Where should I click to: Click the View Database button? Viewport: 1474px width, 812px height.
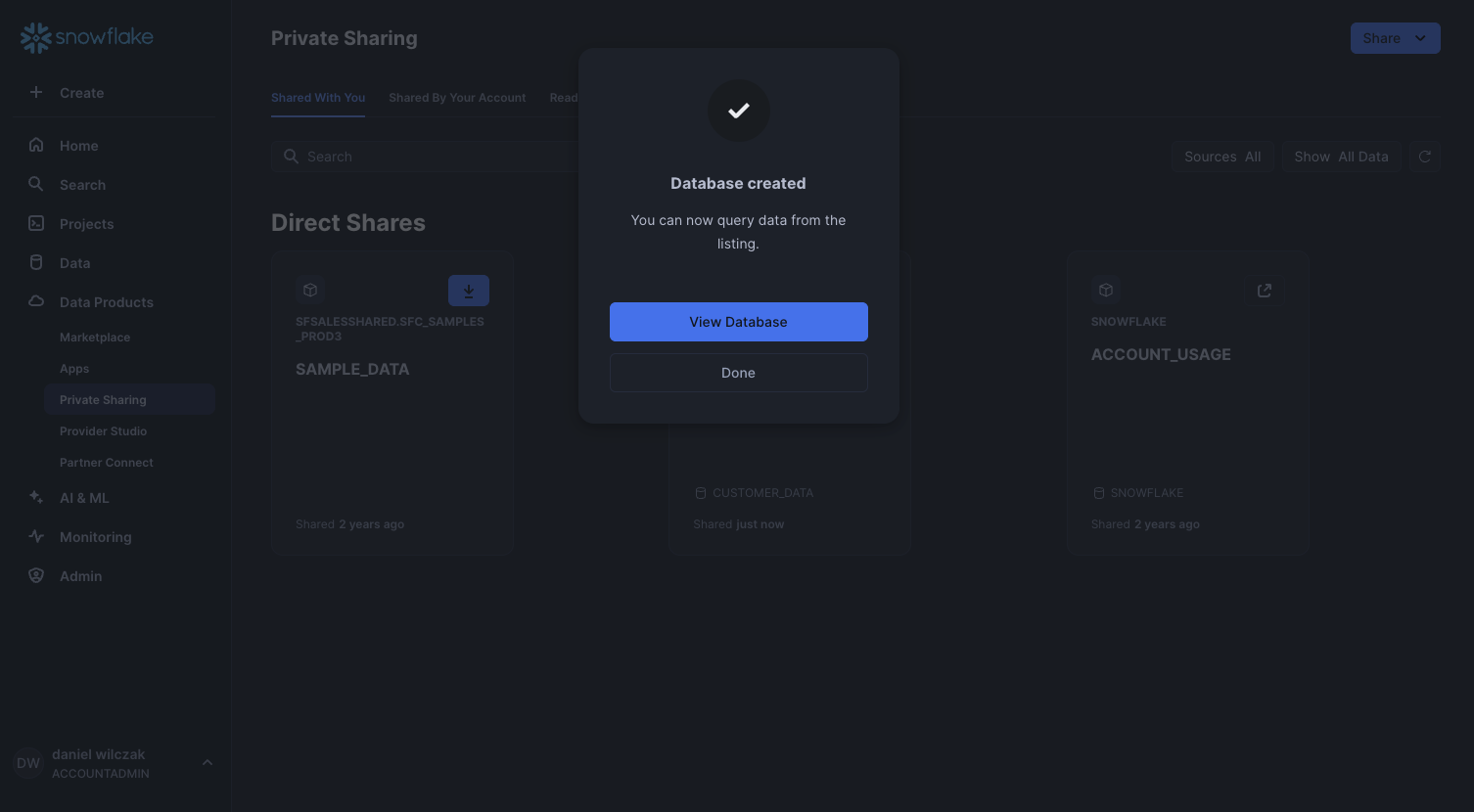(738, 322)
